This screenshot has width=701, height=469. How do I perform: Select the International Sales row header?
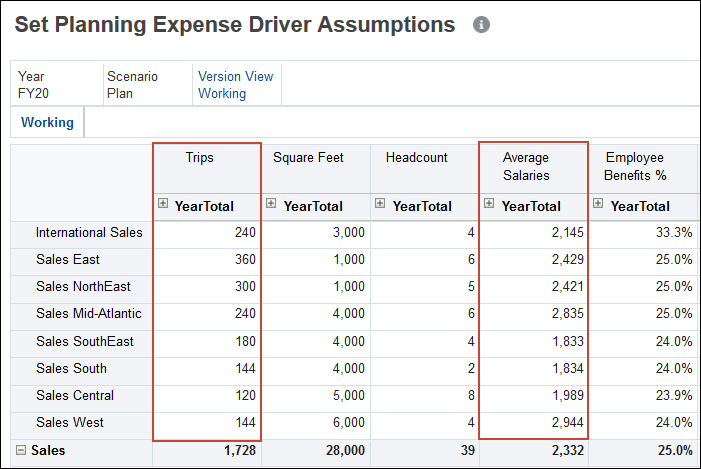tap(89, 233)
